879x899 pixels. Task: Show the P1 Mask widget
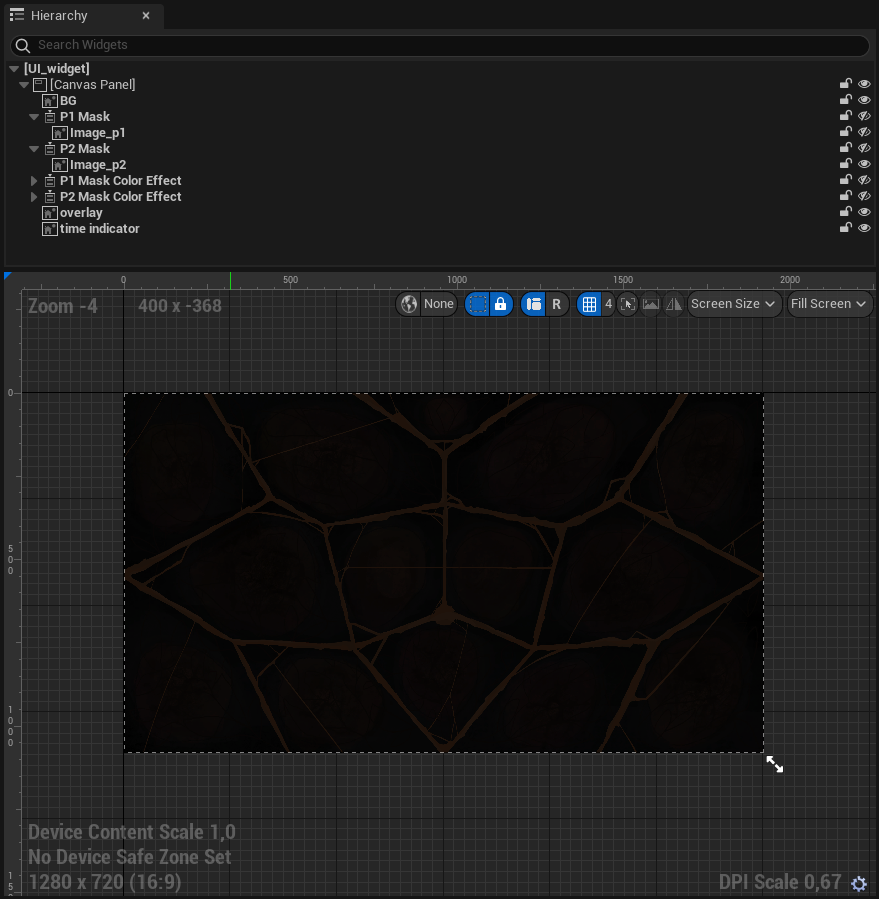point(864,116)
